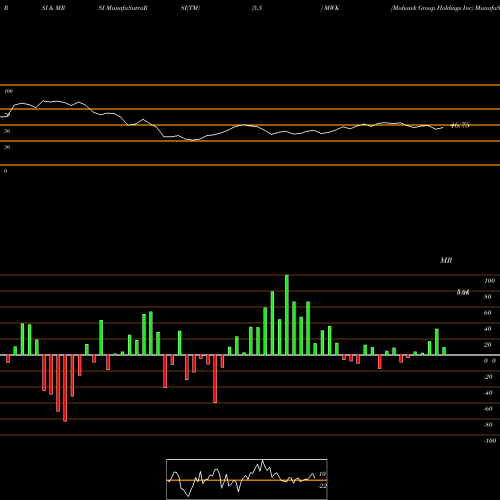The height and width of the screenshot is (500, 500).
Task: Click the -60 label on MR axis
Action: (488, 409)
